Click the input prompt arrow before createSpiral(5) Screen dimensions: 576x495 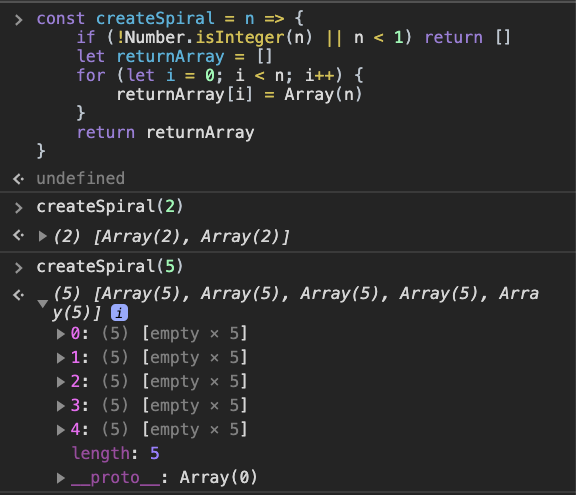point(19,267)
